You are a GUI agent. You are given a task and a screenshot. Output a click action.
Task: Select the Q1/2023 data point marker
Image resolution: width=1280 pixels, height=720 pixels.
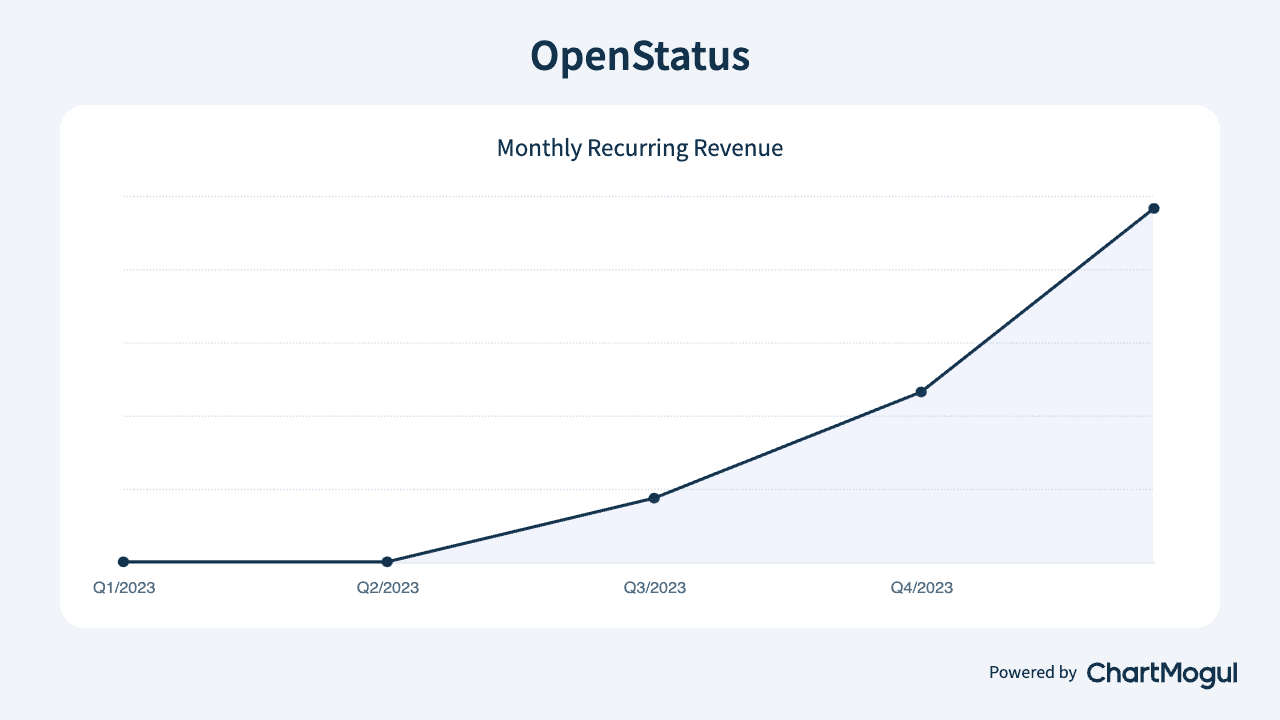[x=123, y=562]
